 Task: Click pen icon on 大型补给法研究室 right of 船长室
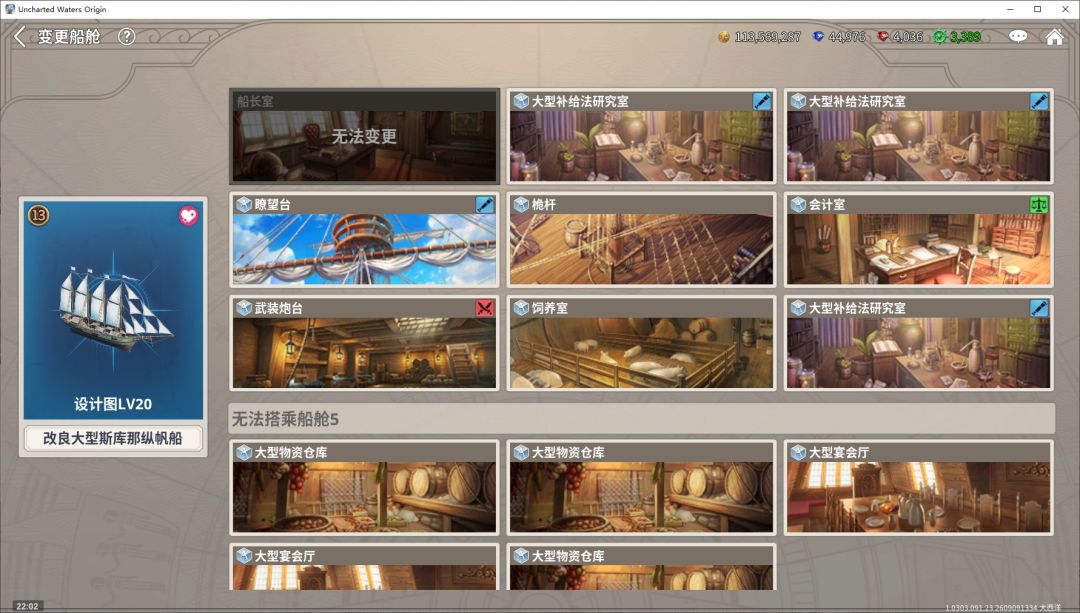tap(762, 101)
